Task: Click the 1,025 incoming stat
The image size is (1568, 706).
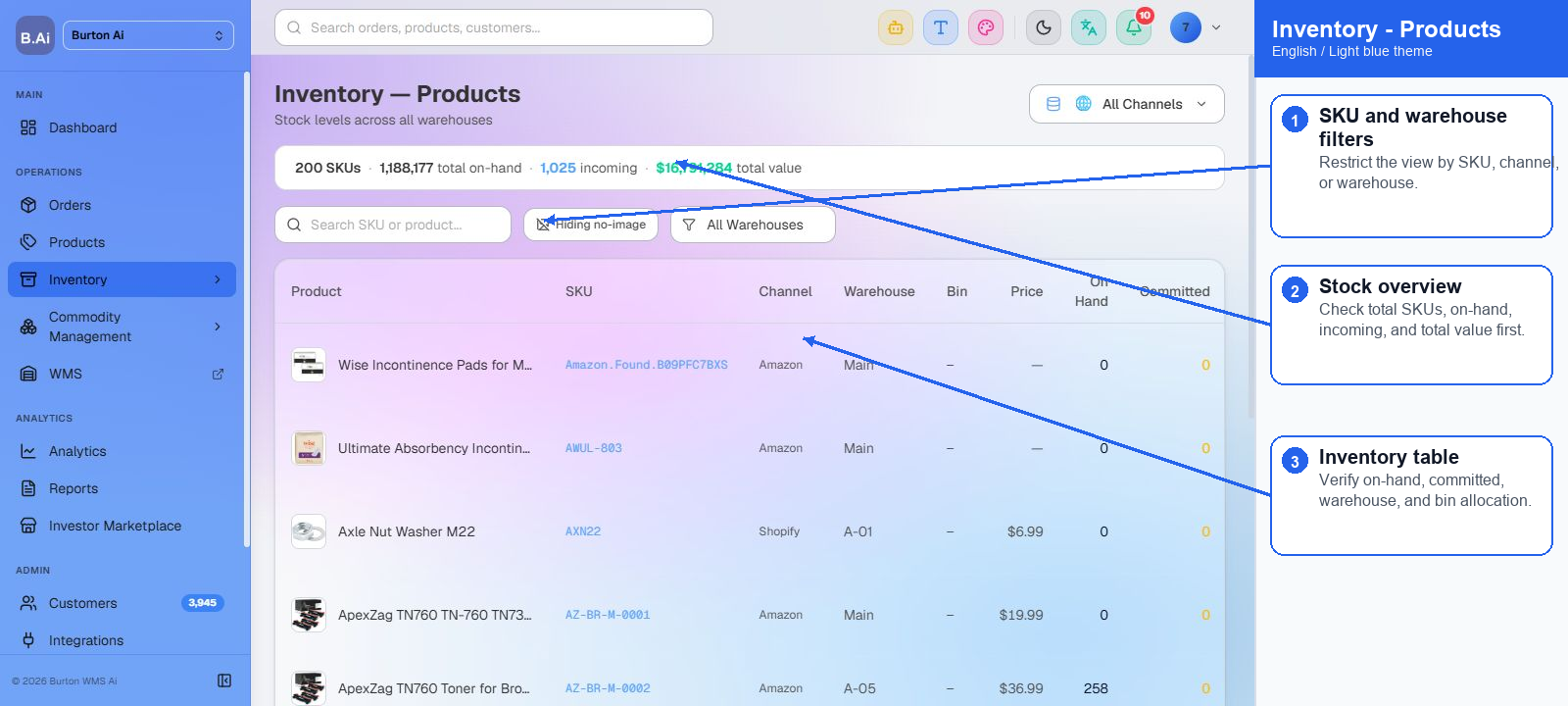Action: pos(589,168)
